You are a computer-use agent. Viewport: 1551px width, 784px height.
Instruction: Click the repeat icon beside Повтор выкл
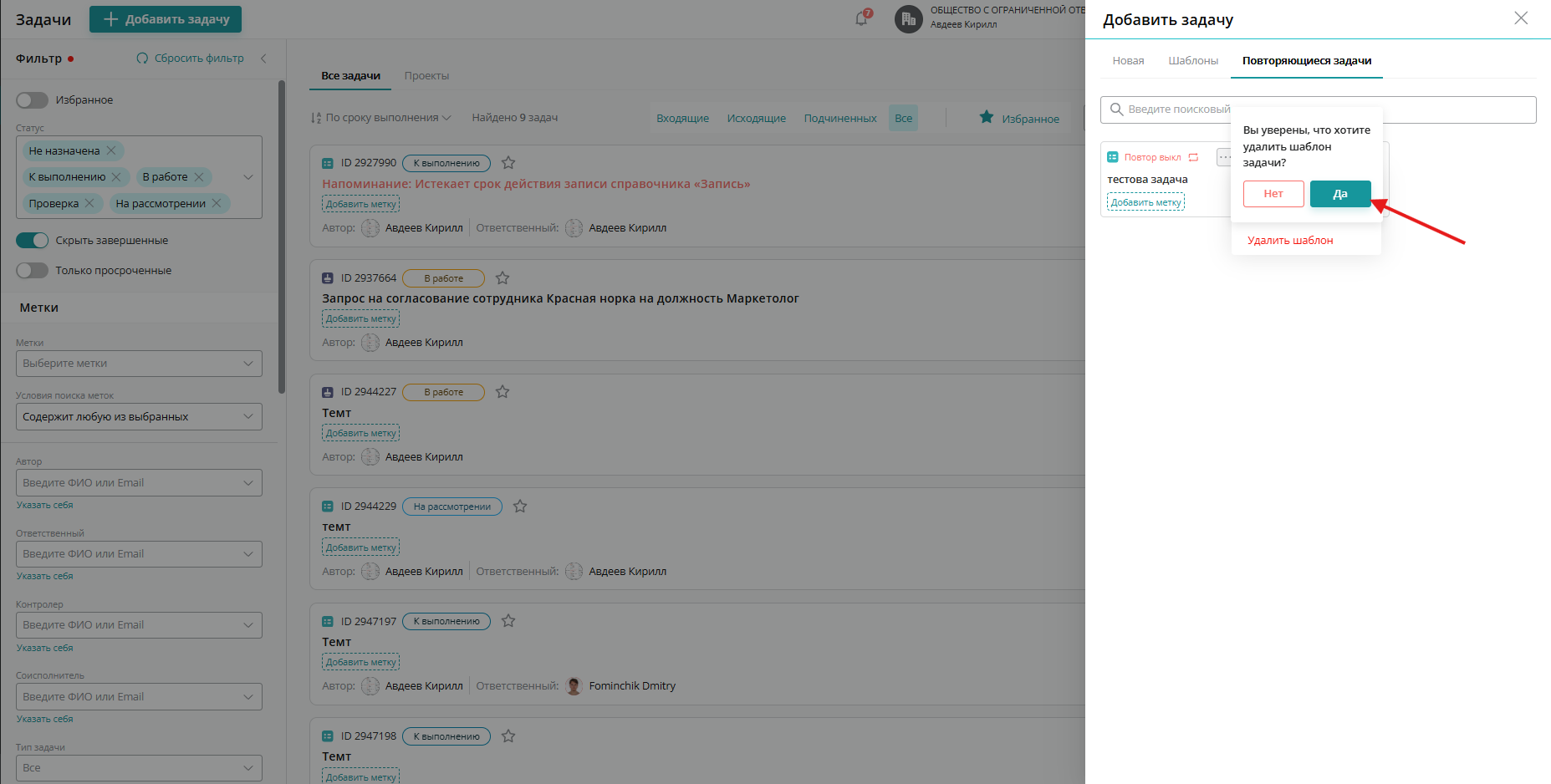pos(1193,157)
